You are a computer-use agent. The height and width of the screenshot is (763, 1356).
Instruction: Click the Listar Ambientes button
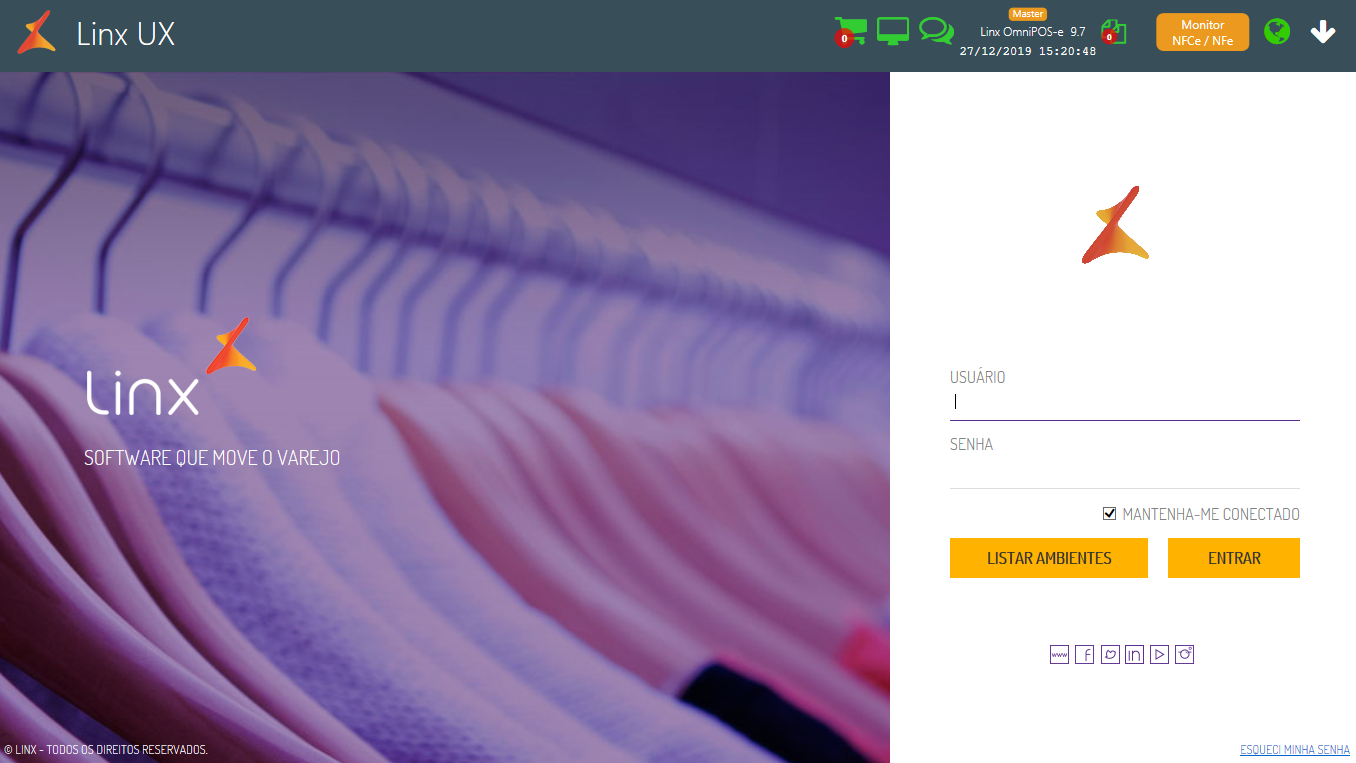(1049, 558)
